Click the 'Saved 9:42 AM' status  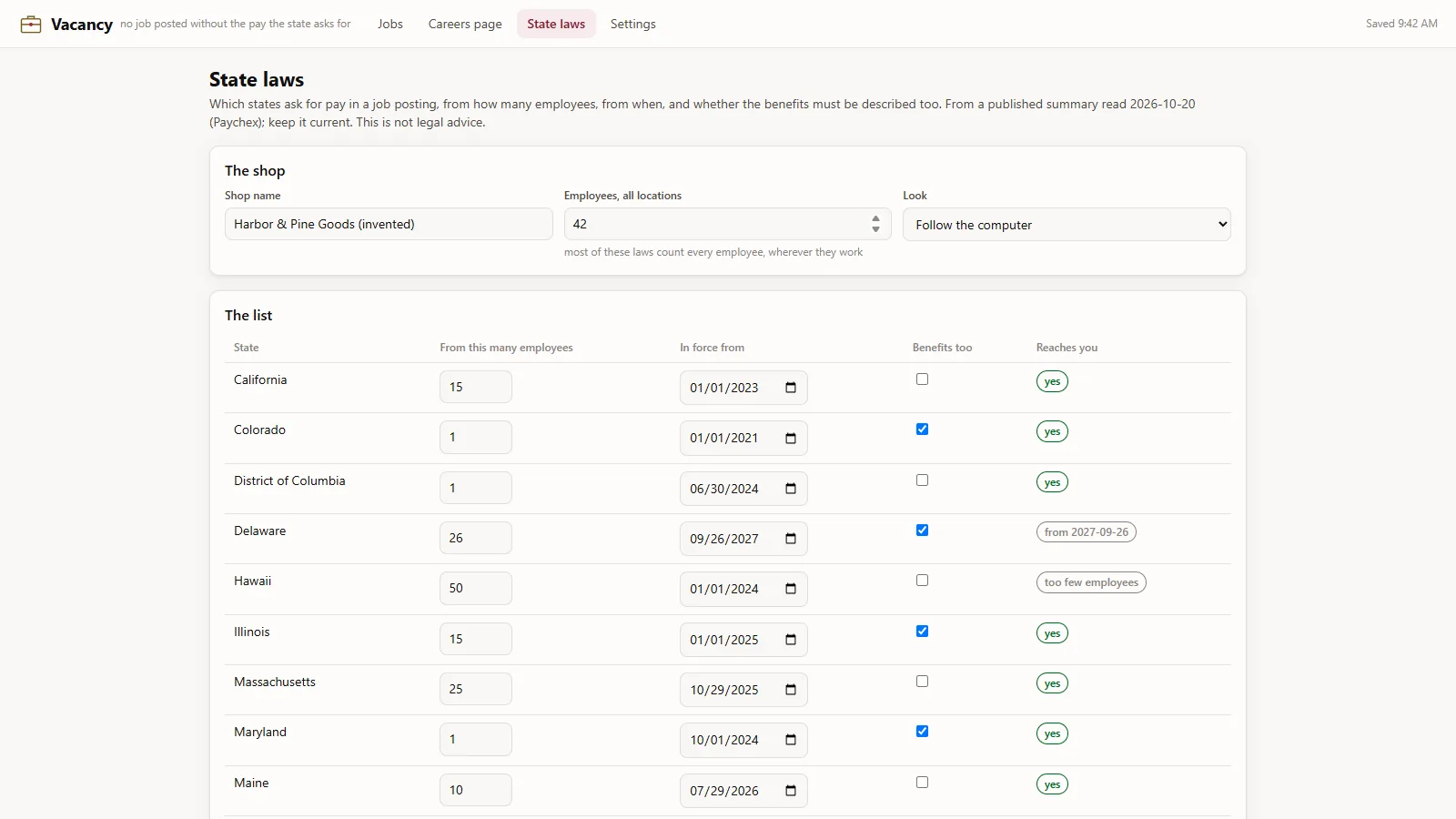click(x=1401, y=24)
